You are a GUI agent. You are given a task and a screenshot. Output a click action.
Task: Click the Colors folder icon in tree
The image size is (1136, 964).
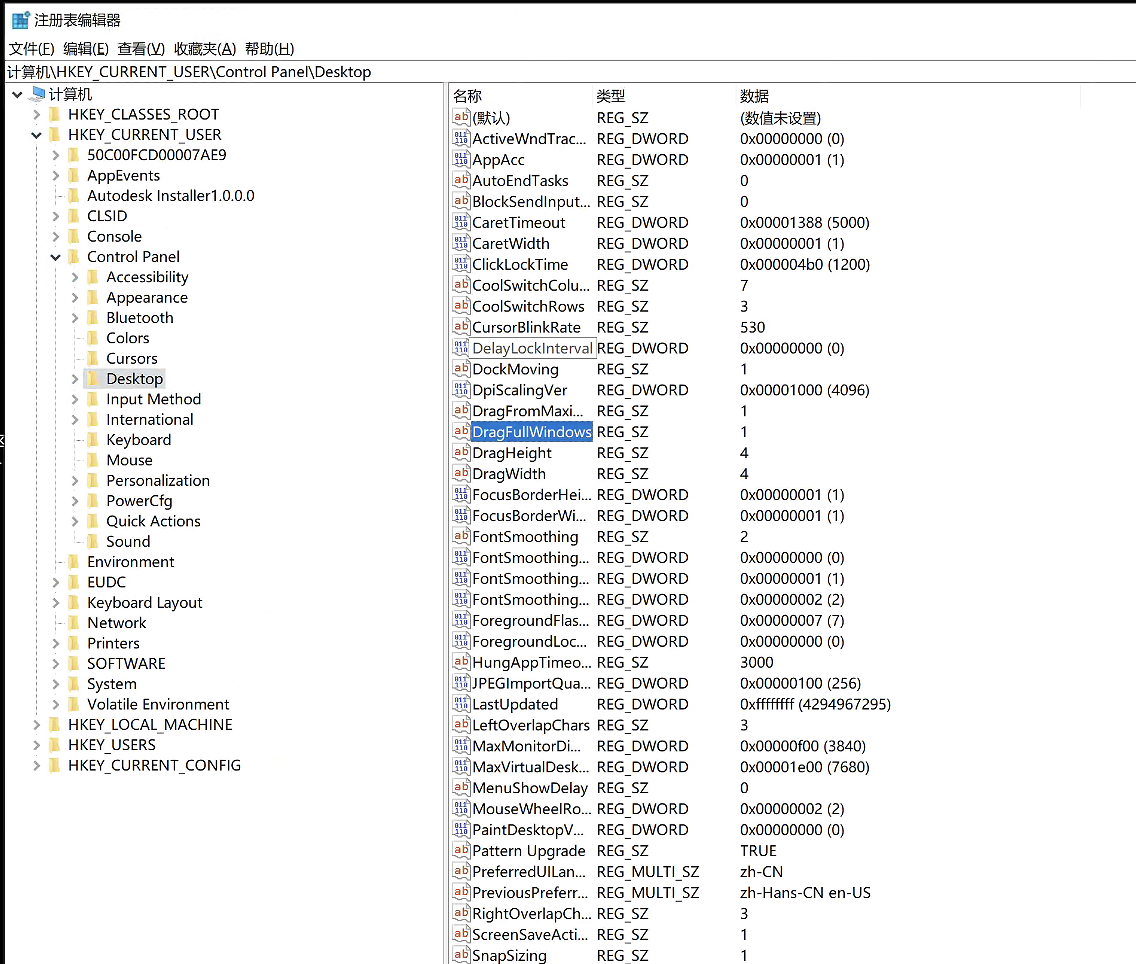[x=93, y=338]
